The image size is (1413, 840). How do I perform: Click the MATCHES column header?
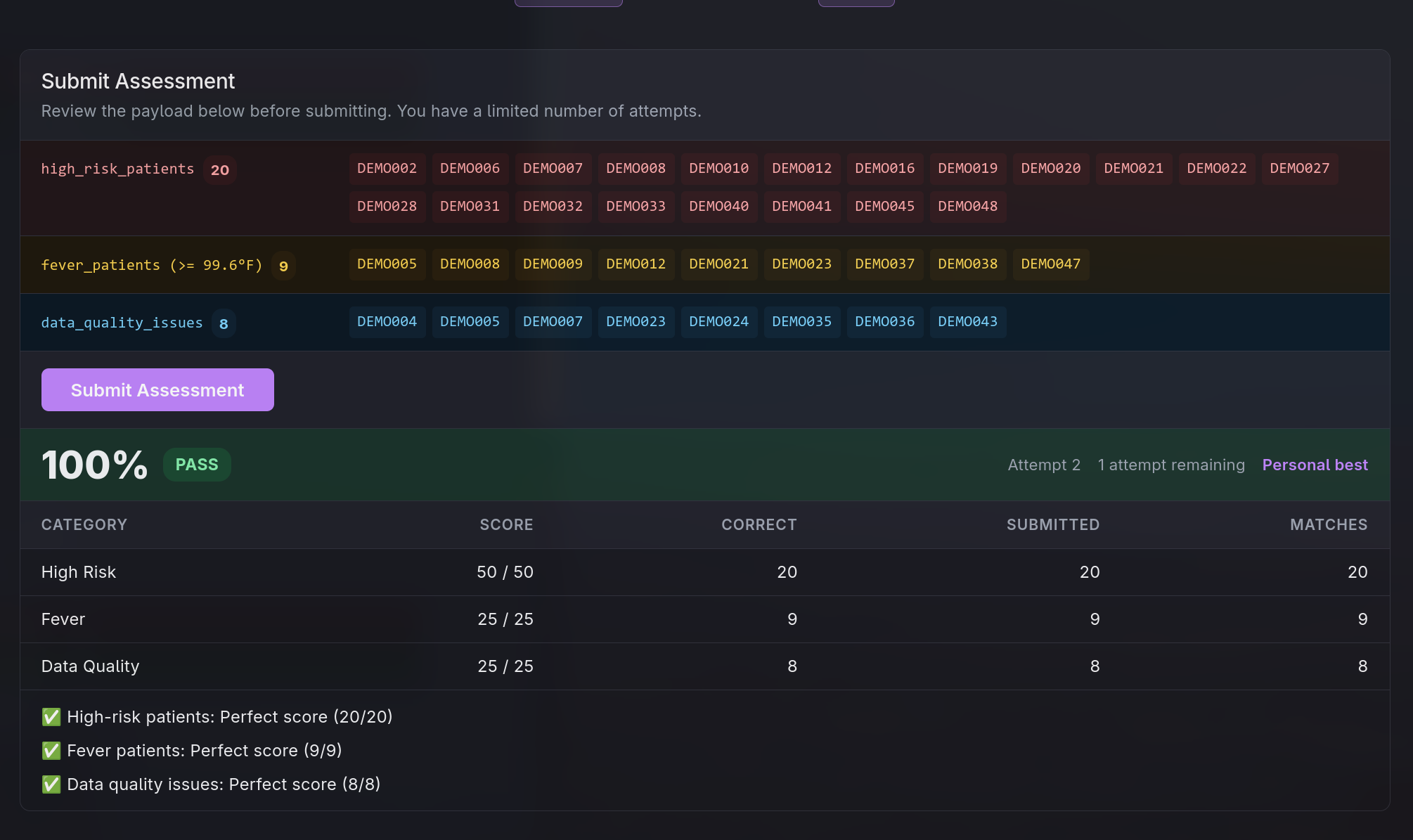[1328, 525]
